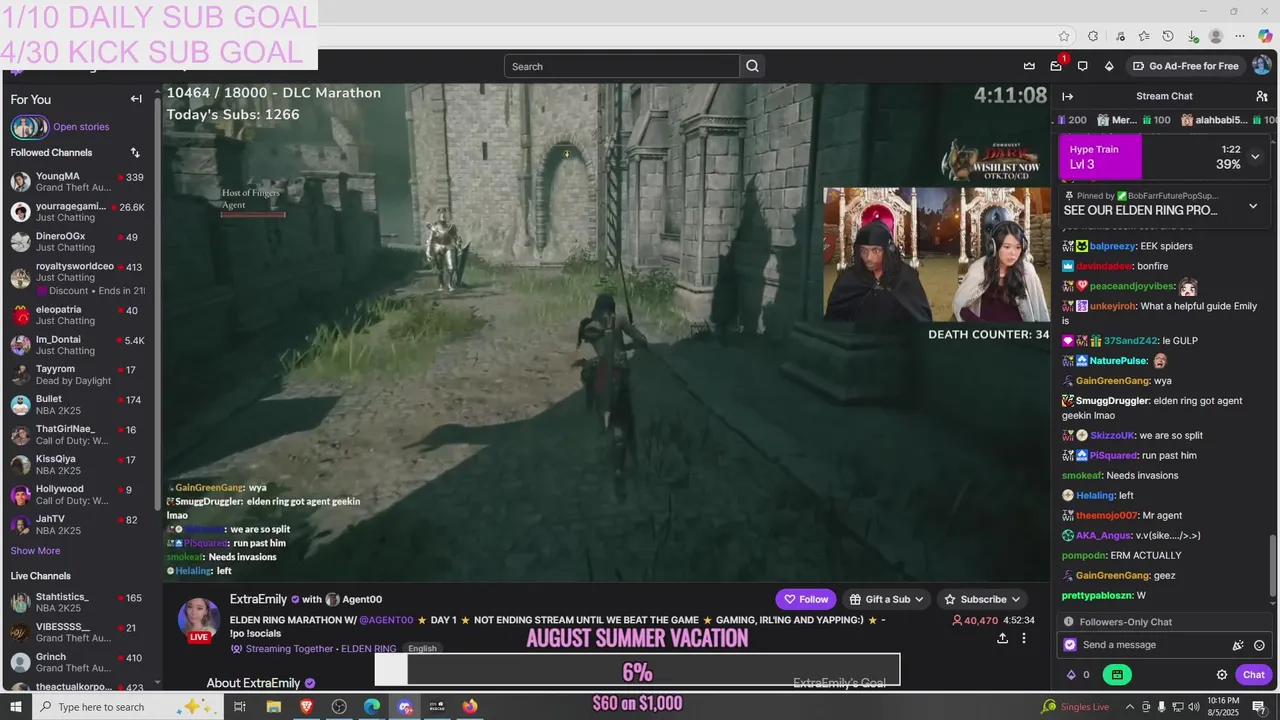Open OBS Studio from taskbar
The height and width of the screenshot is (720, 1280).
click(339, 707)
